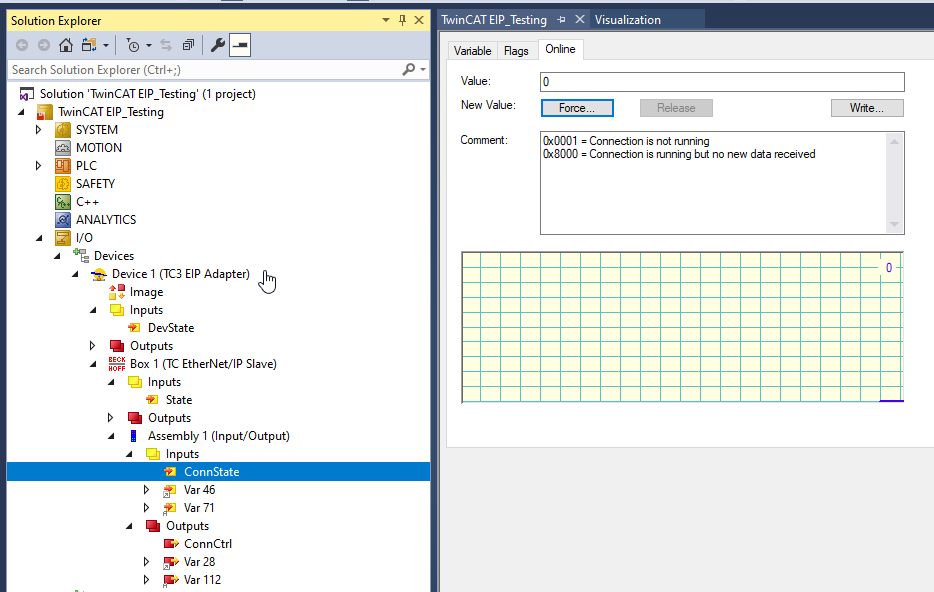Click the Beckhoff Box 1 icon
This screenshot has width=934, height=592.
click(x=117, y=364)
